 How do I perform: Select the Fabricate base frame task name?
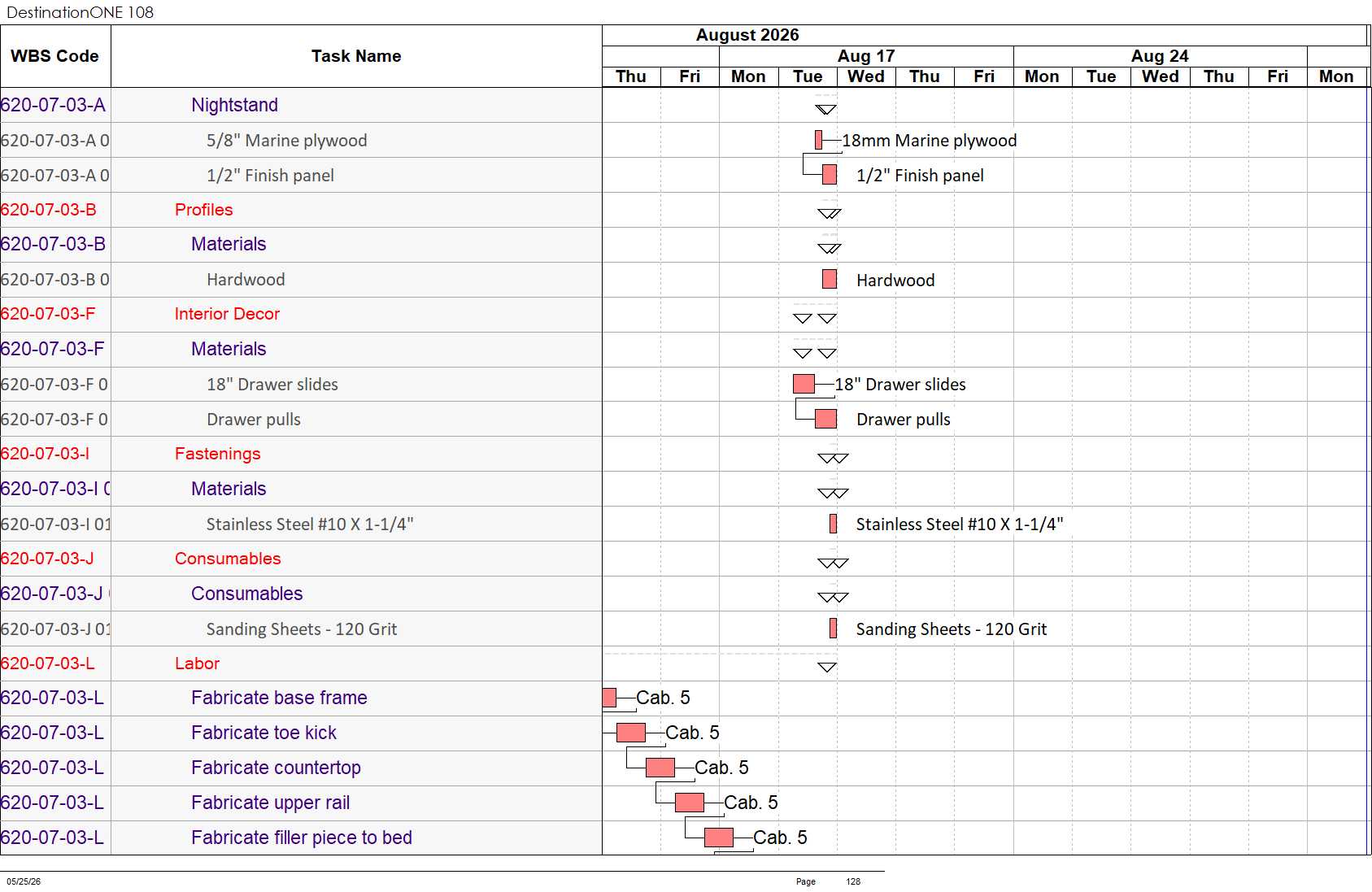[x=279, y=698]
